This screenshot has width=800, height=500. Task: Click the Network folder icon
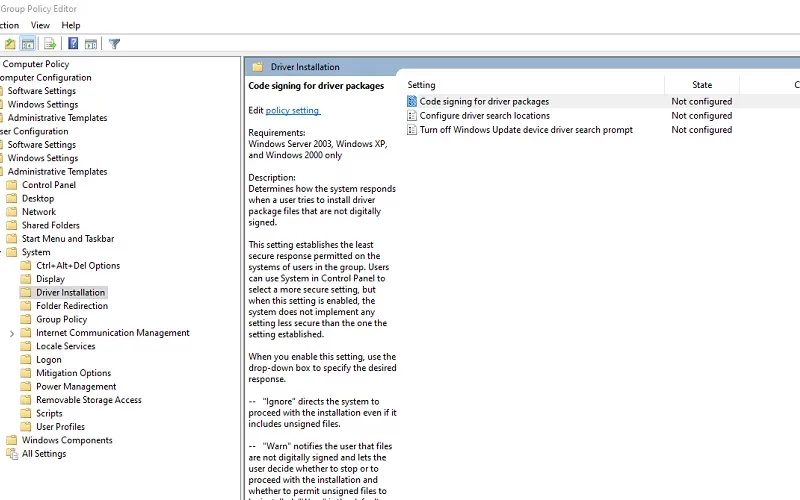11,212
